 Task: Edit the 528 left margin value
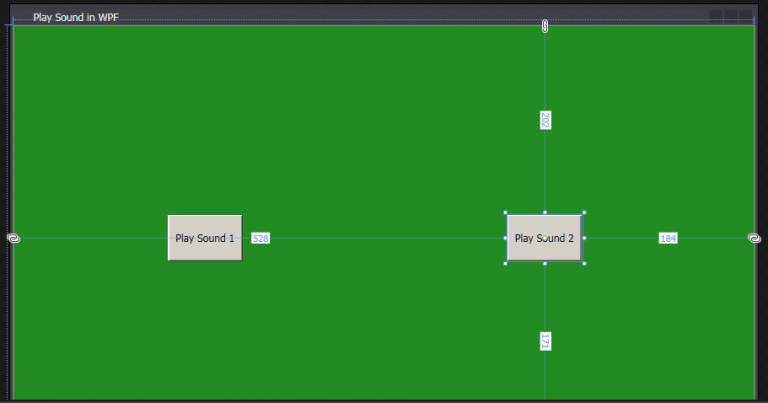pyautogui.click(x=261, y=239)
